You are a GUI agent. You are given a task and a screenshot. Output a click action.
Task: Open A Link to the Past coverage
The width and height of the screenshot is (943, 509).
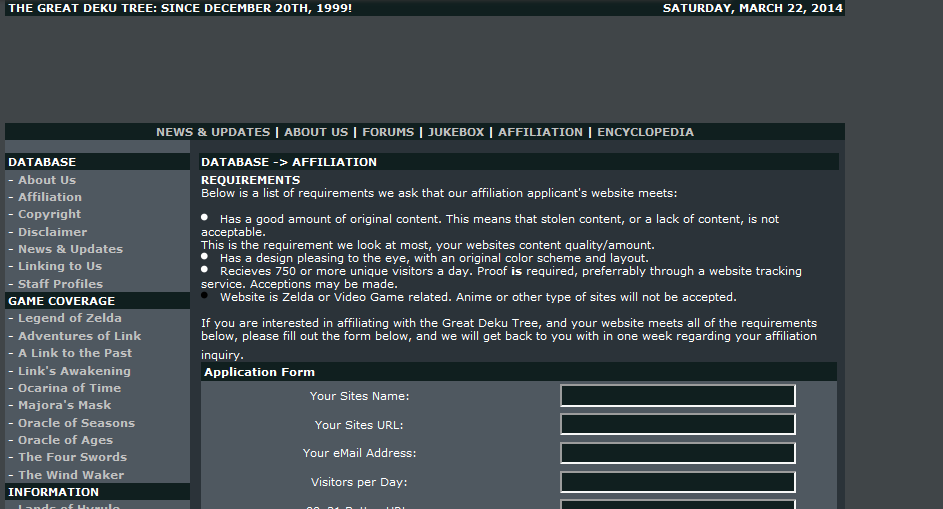pyautogui.click(x=75, y=353)
